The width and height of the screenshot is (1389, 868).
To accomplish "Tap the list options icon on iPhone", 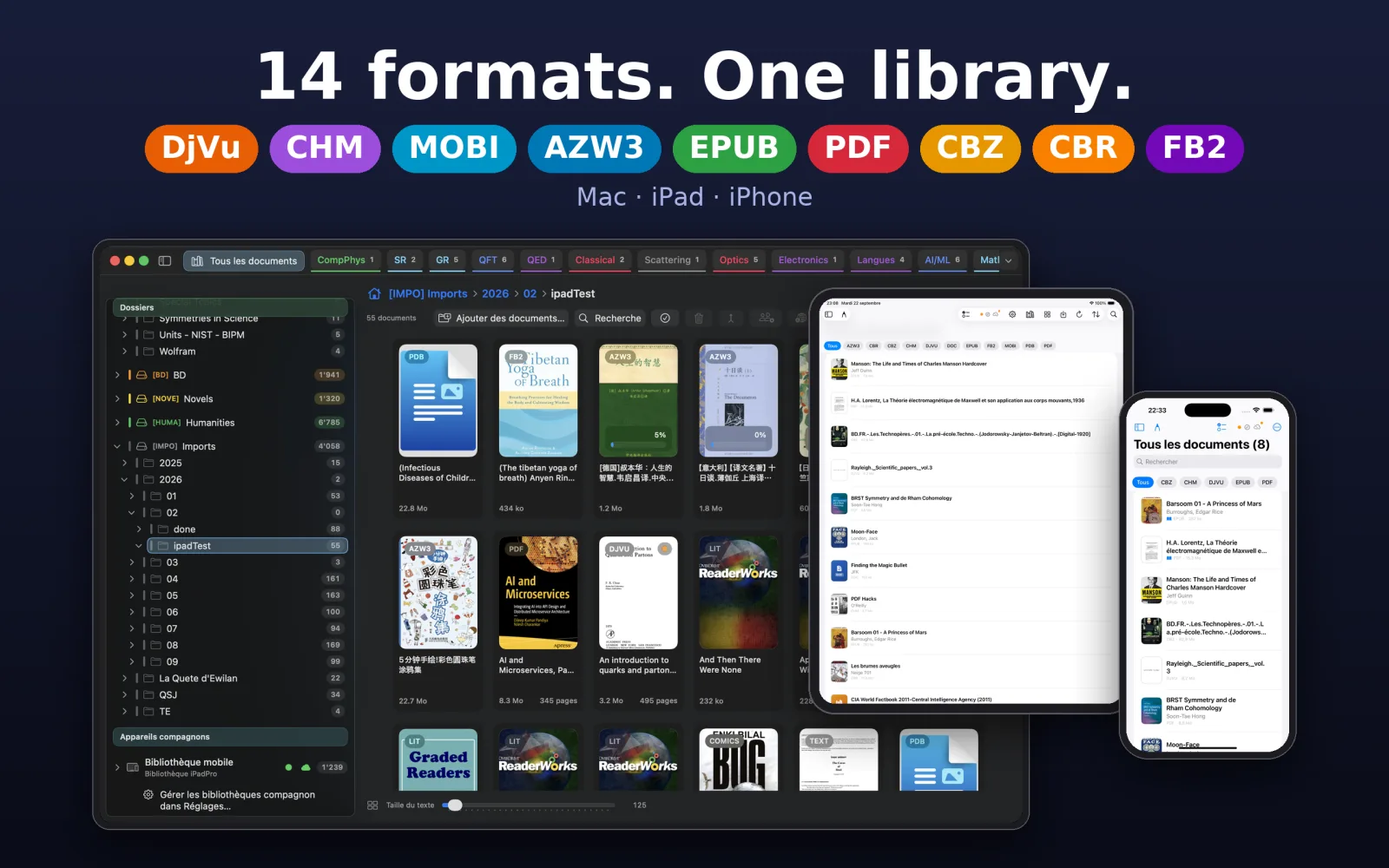I will (1221, 427).
